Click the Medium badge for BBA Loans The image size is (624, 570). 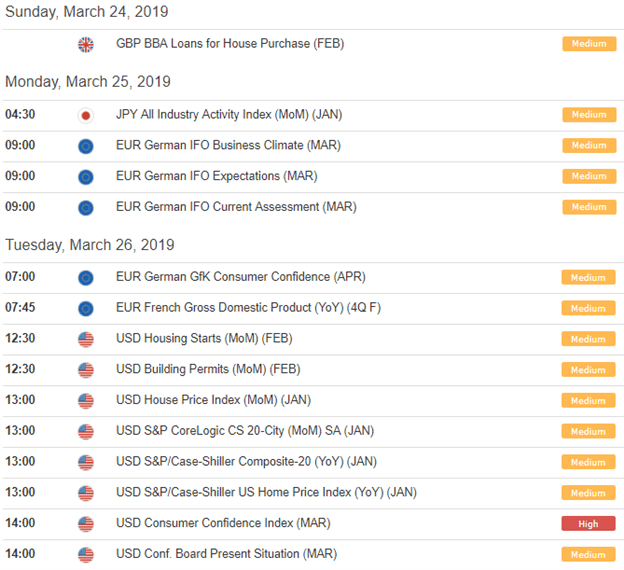point(589,44)
